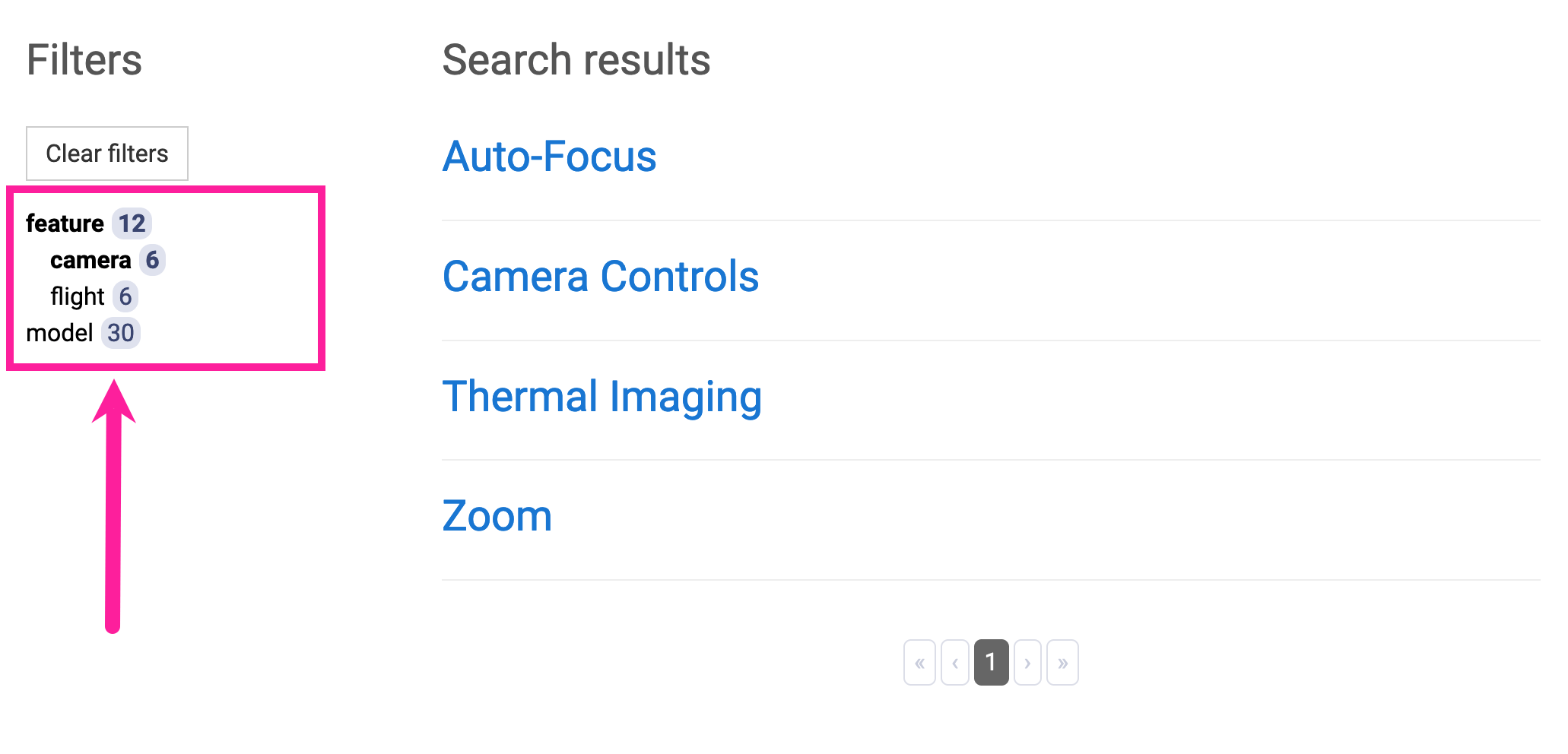Click the Clear filters button

click(106, 153)
